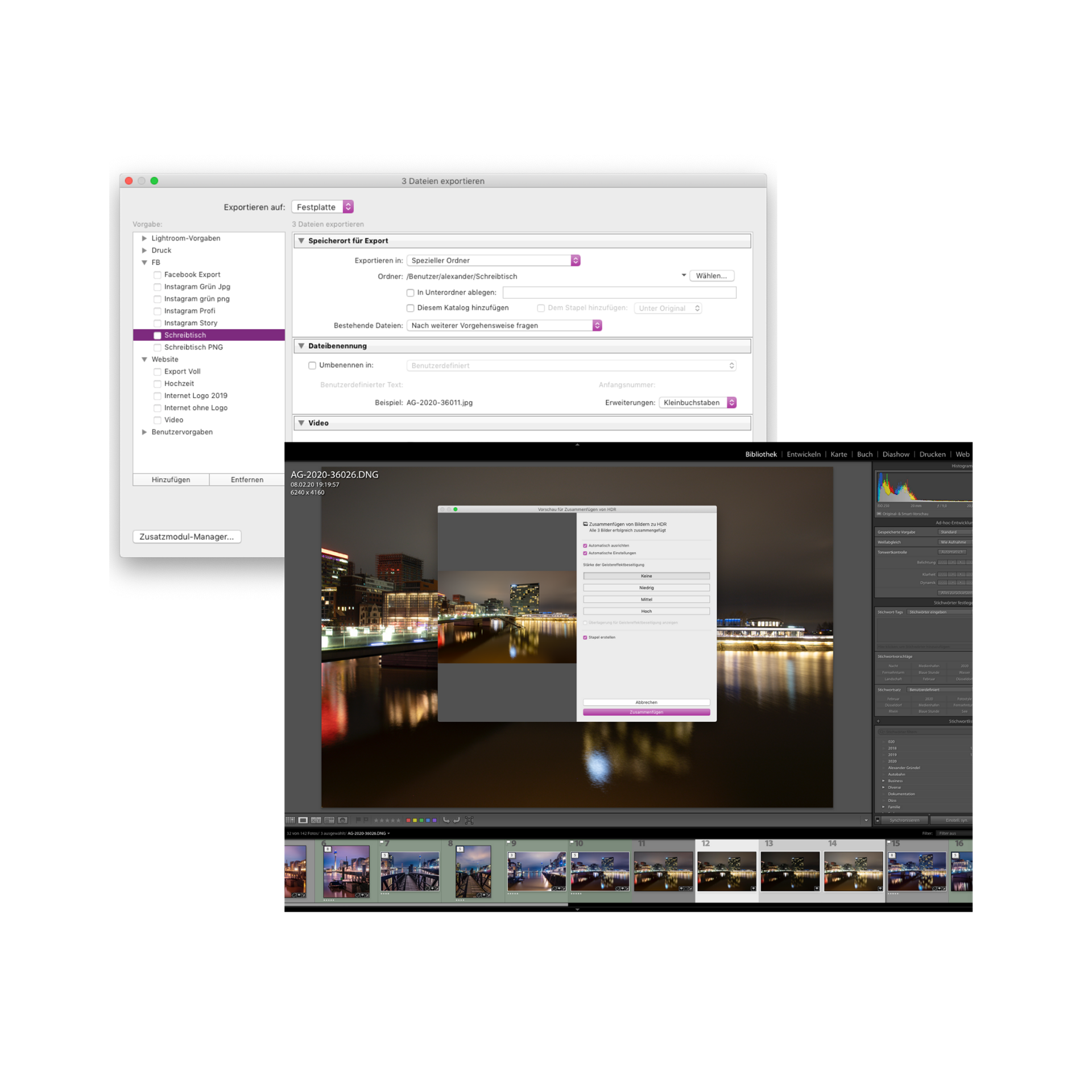
Task: Open the Diashow module
Action: [x=896, y=454]
